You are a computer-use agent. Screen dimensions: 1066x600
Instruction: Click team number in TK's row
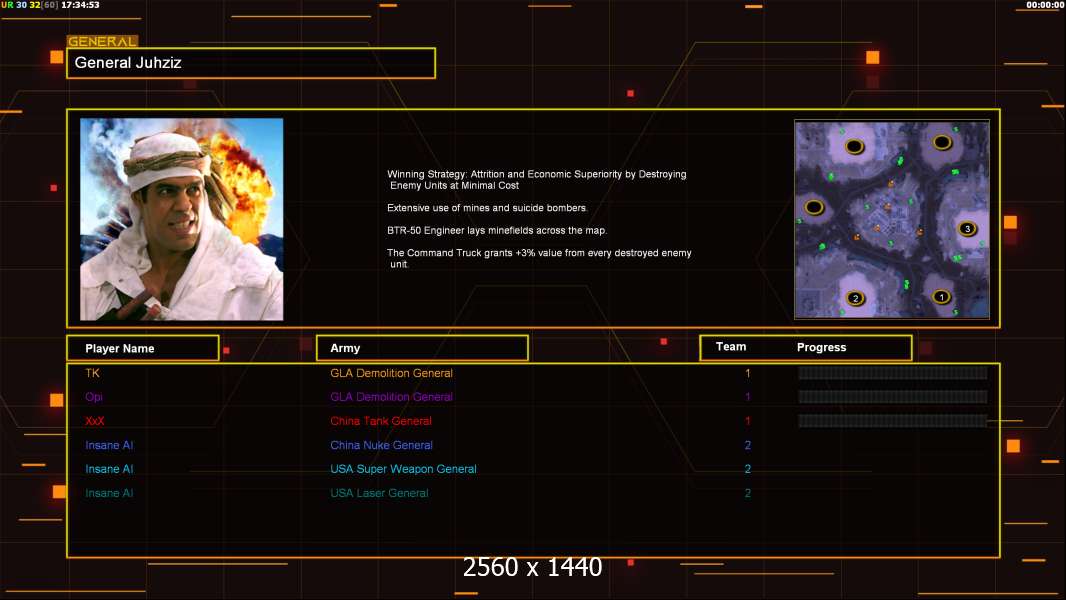pyautogui.click(x=747, y=373)
